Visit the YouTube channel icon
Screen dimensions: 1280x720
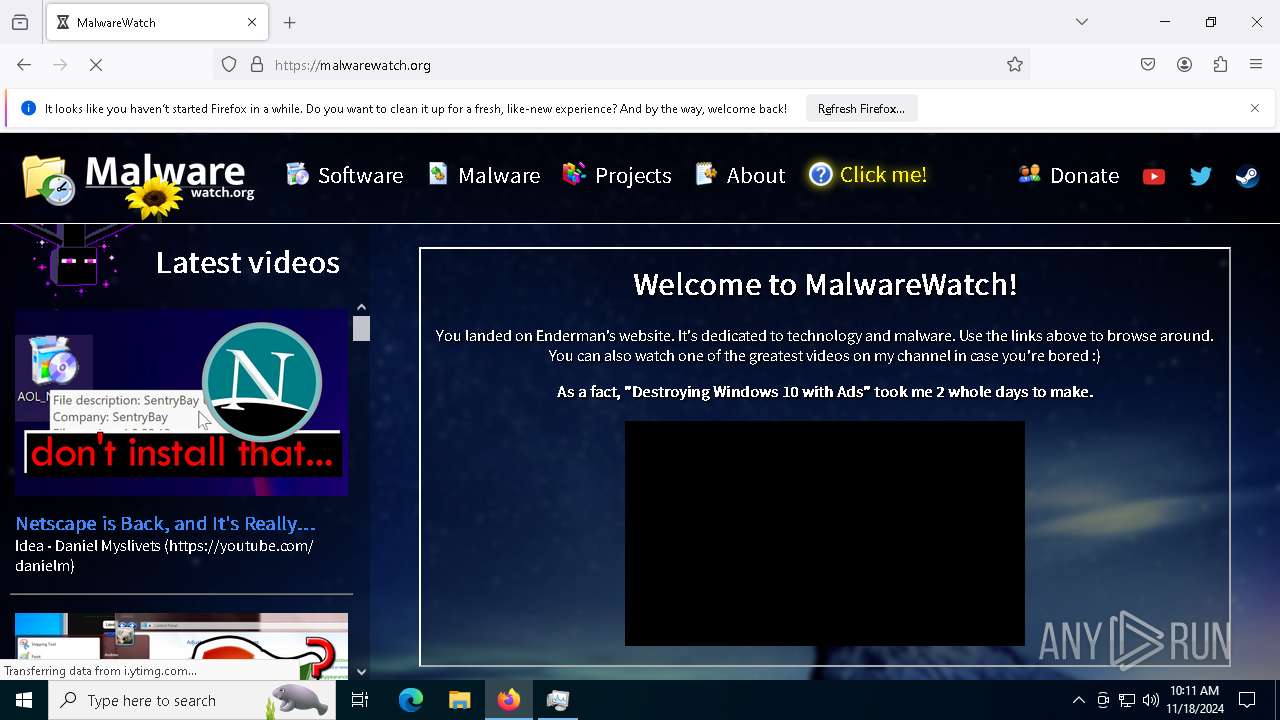click(x=1154, y=176)
